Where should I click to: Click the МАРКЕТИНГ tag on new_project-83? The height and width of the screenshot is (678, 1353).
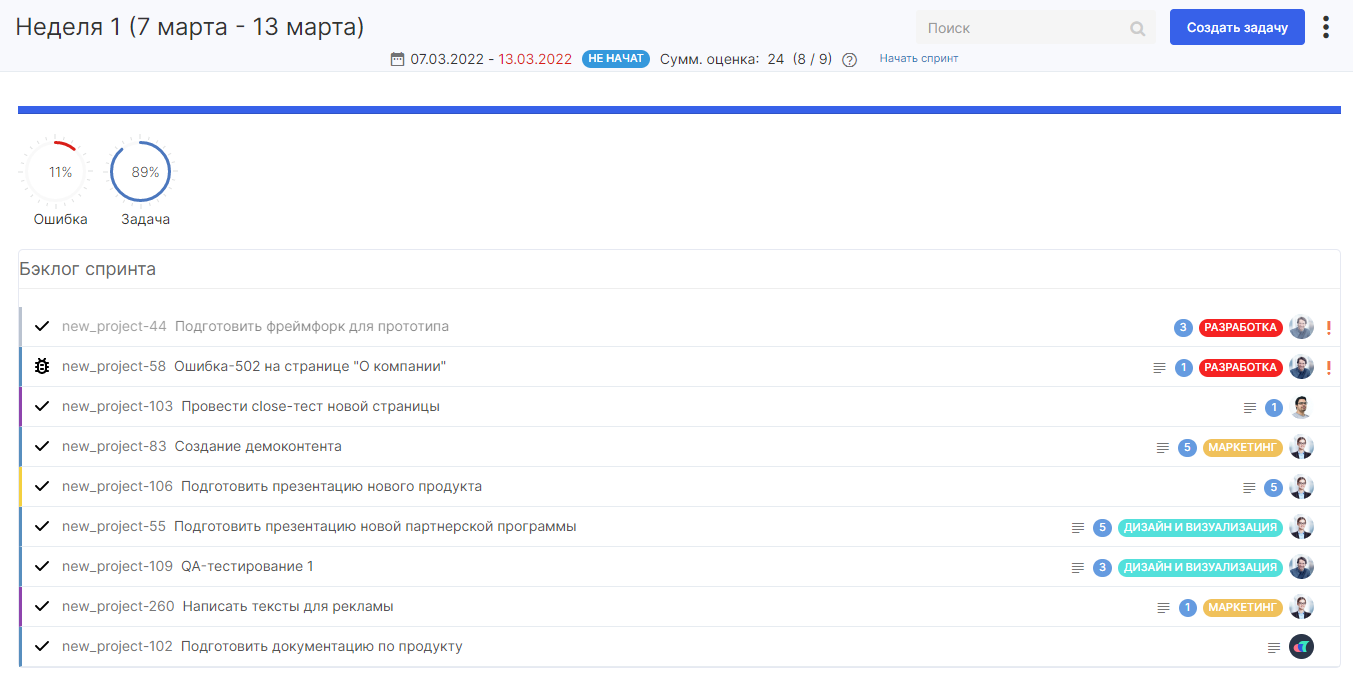pyautogui.click(x=1243, y=447)
